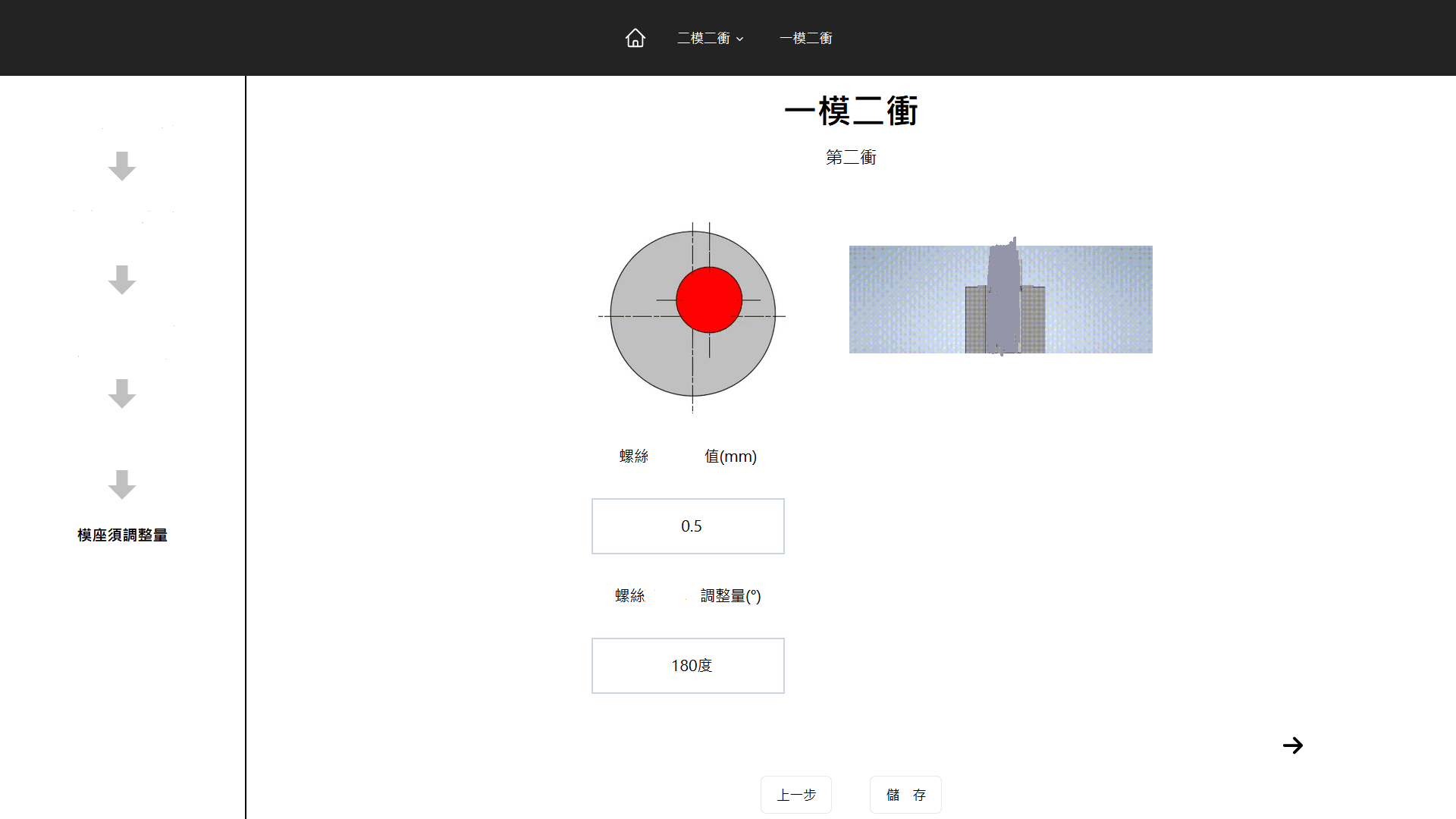This screenshot has width=1456, height=819.
Task: Focus the 180度 adjustment field
Action: click(688, 666)
